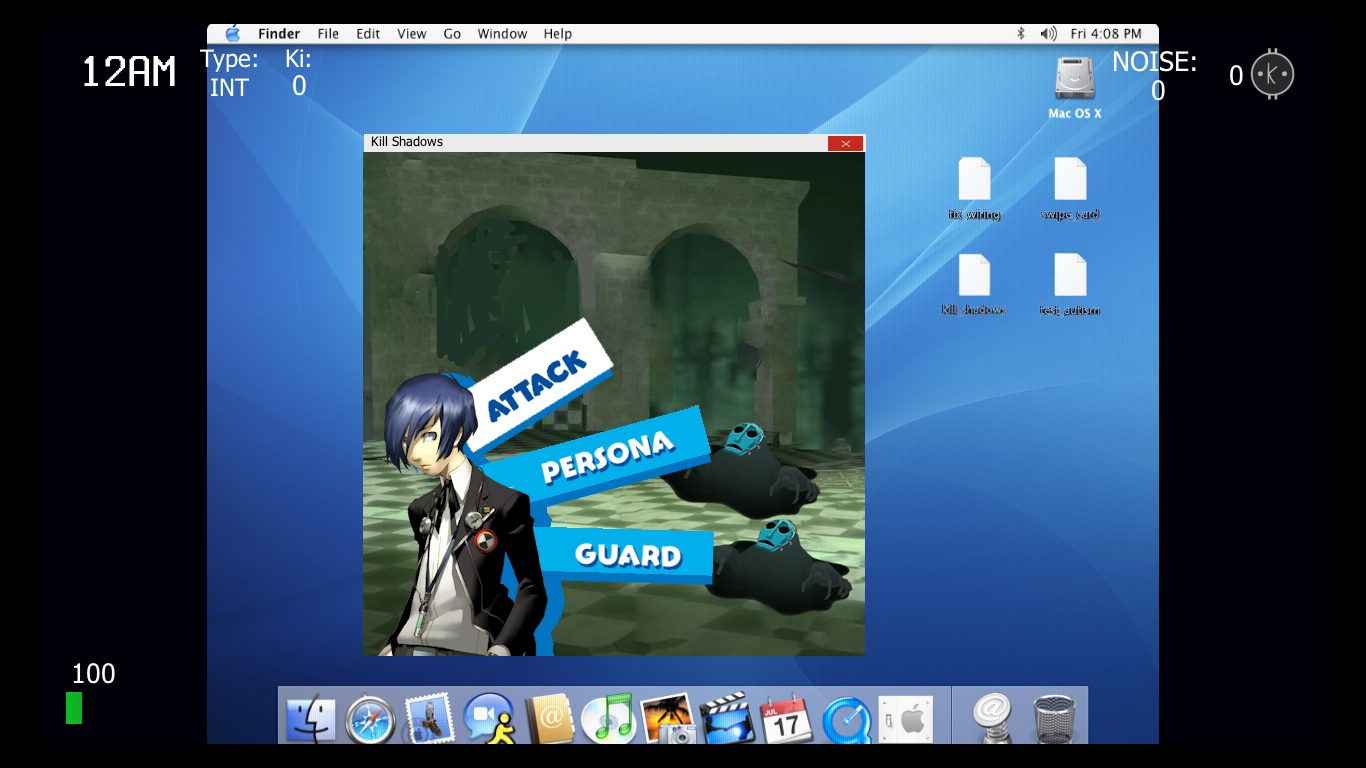
Task: Open the kill_shadows desktop file
Action: pyautogui.click(x=974, y=285)
